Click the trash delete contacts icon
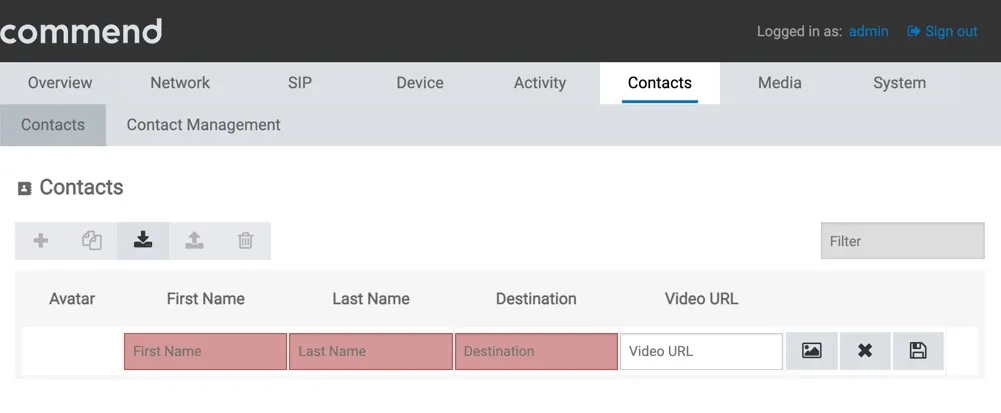The height and width of the screenshot is (413, 1001). (246, 241)
